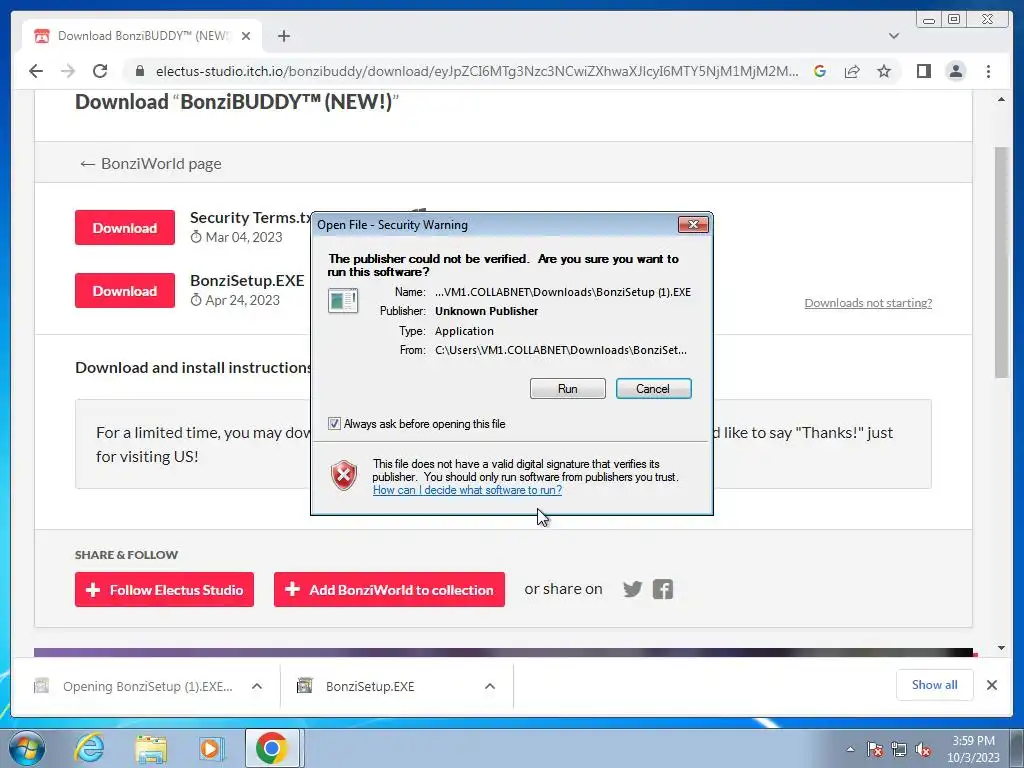The image size is (1024, 768).
Task: Open the Windows Start menu
Action: tap(27, 748)
